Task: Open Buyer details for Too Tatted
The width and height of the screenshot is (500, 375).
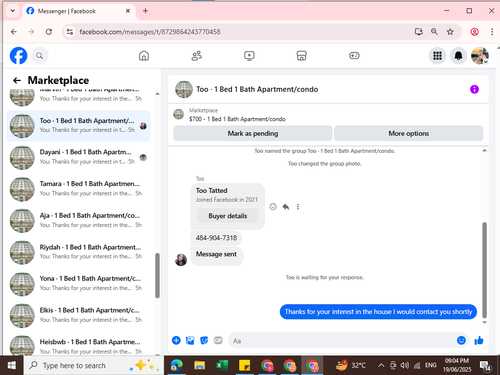Action: (x=228, y=216)
